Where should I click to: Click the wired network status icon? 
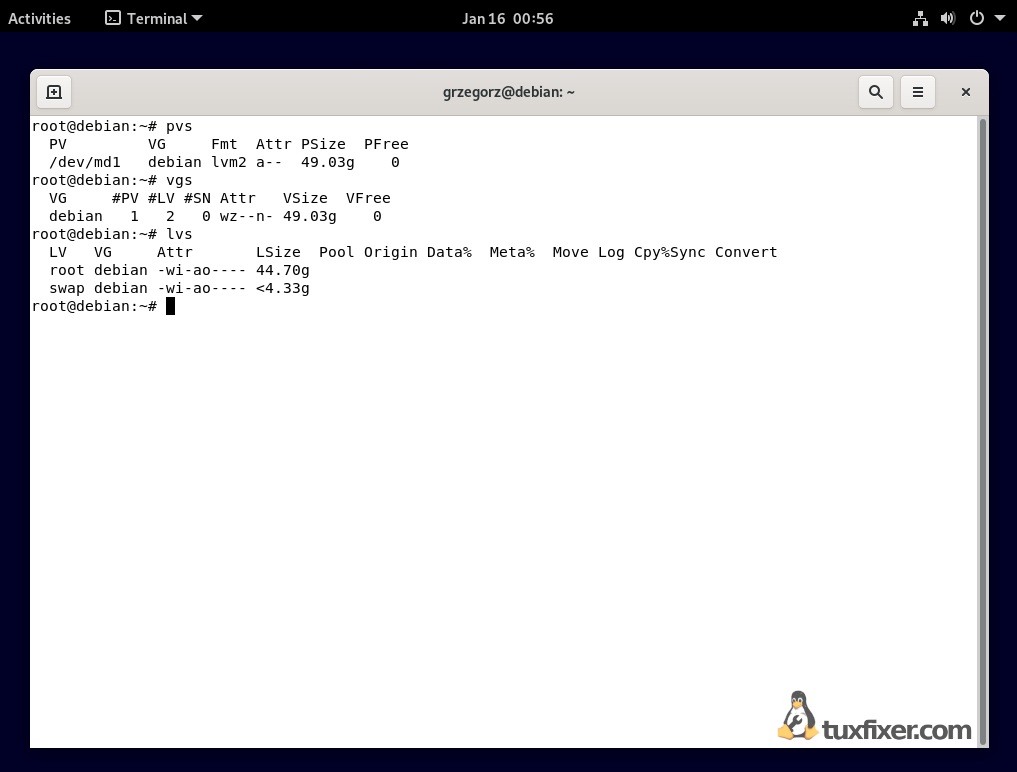click(921, 18)
